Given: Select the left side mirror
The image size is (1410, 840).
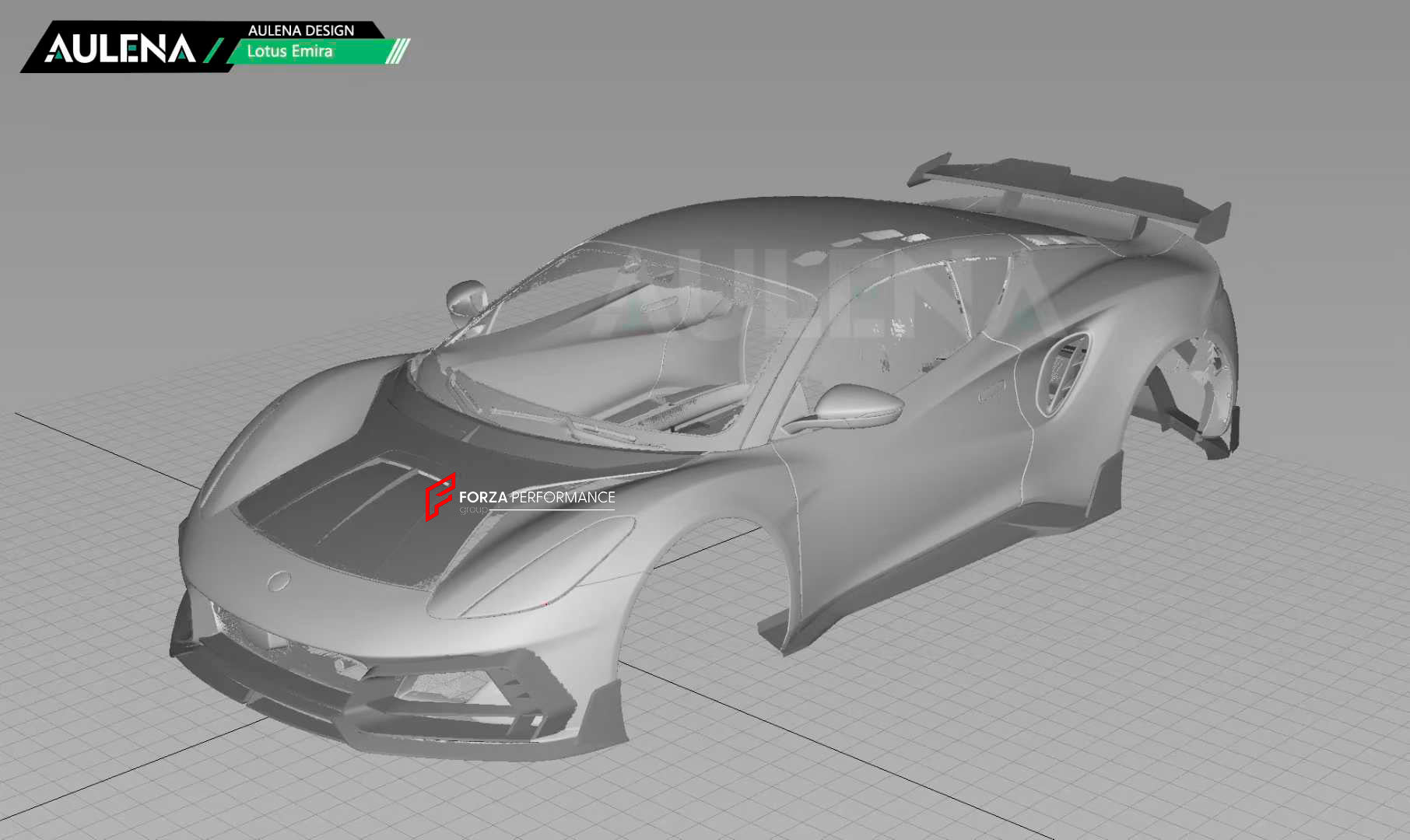Looking at the screenshot, I should [466, 299].
